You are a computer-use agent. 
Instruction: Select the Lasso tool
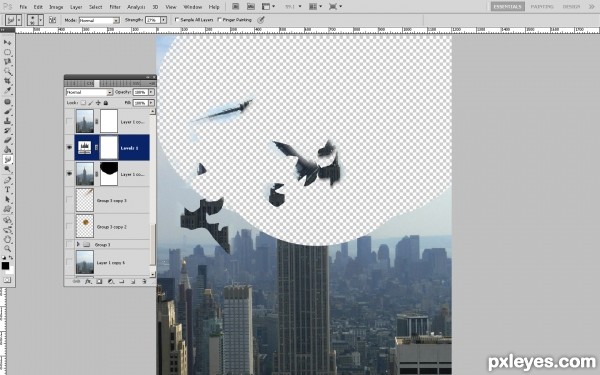7,62
